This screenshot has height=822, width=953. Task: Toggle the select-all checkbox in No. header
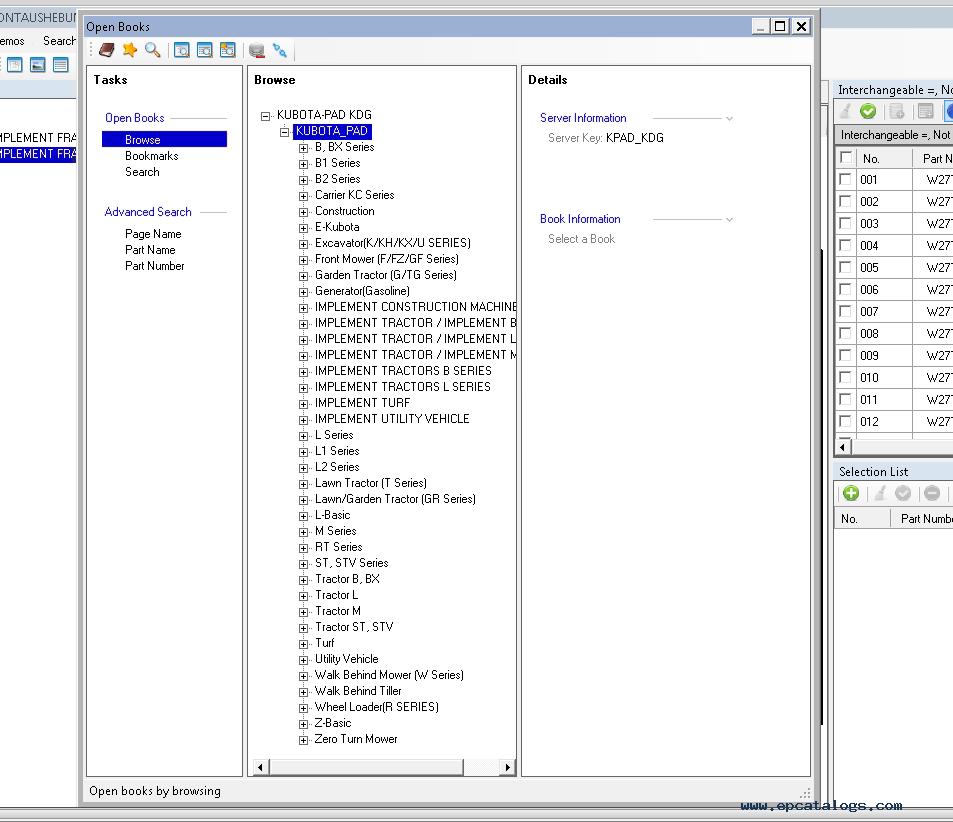pos(846,158)
